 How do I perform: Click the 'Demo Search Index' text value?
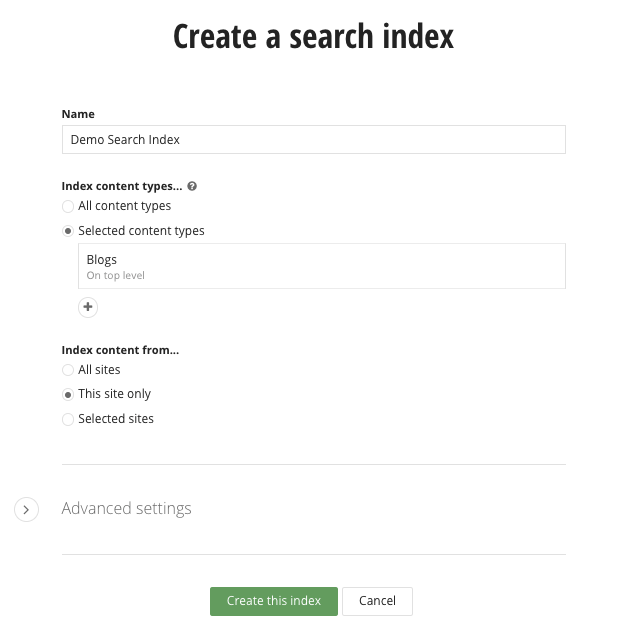pos(125,140)
